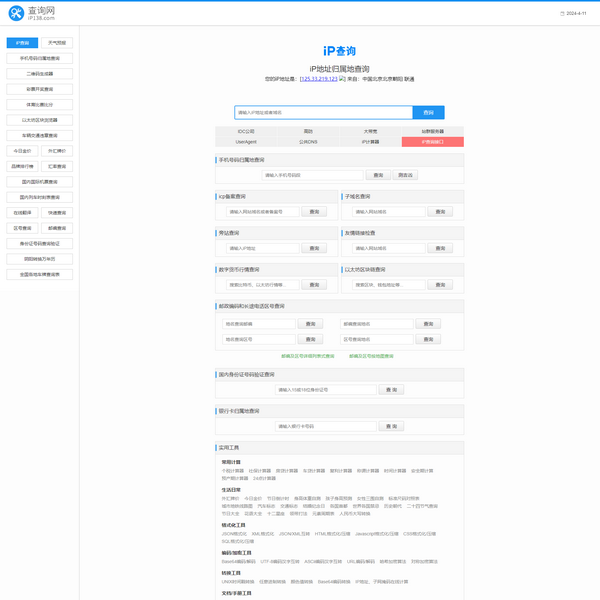Viewport: 600px width, 600px height.
Task: Open 今日金价 in the sidebar
Action: click(22, 151)
